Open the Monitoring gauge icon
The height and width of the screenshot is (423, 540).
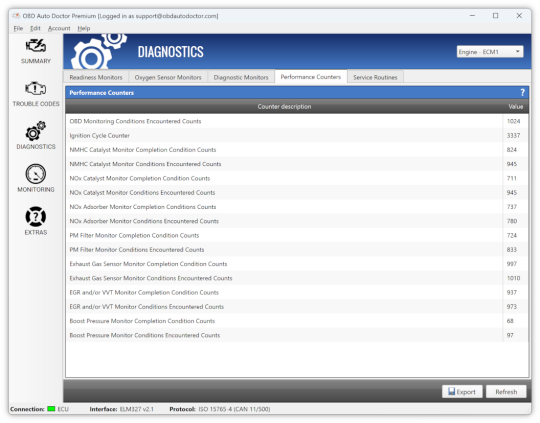(x=35, y=174)
